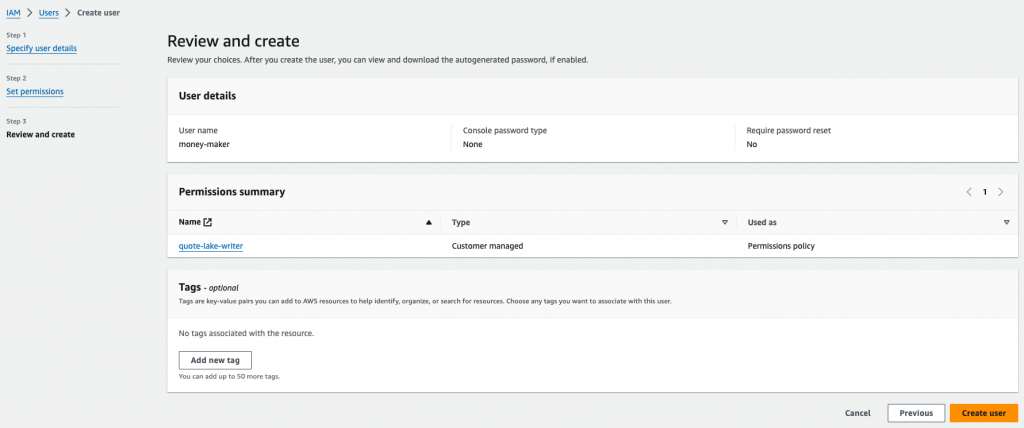Click the Permissions summary heading
The image size is (1024, 428).
click(x=231, y=191)
